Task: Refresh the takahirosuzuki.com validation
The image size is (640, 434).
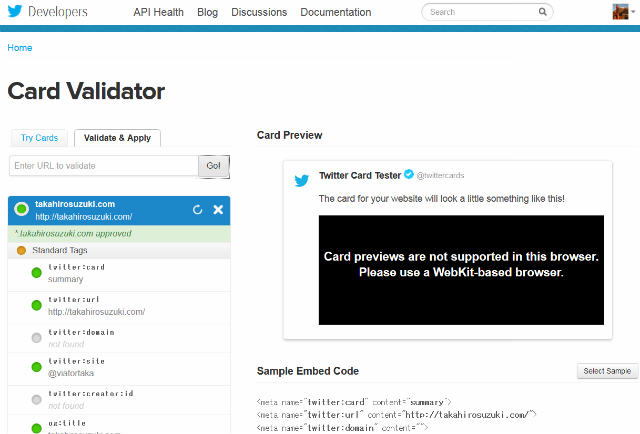Action: coord(198,210)
